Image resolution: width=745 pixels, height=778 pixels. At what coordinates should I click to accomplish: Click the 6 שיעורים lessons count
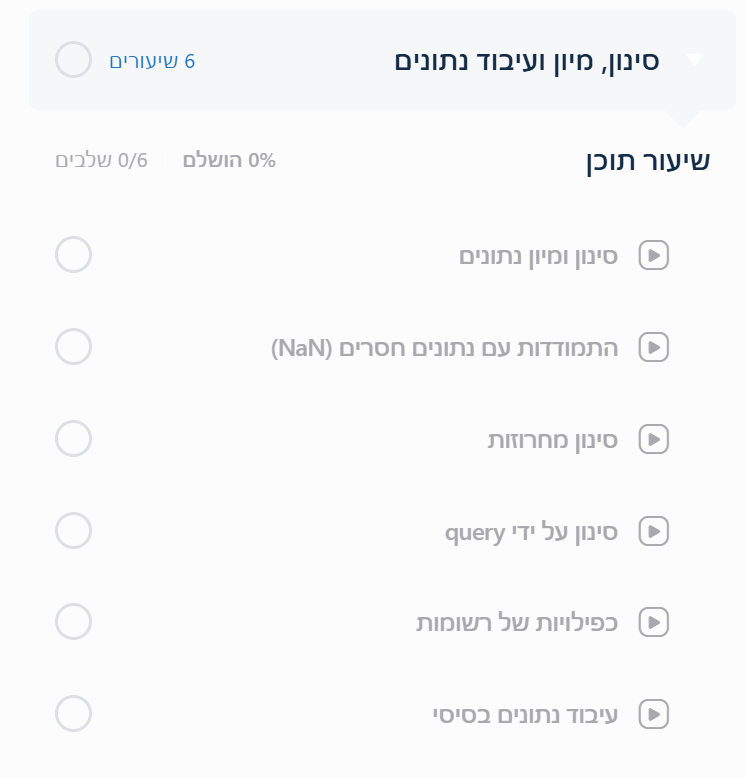tap(152, 61)
